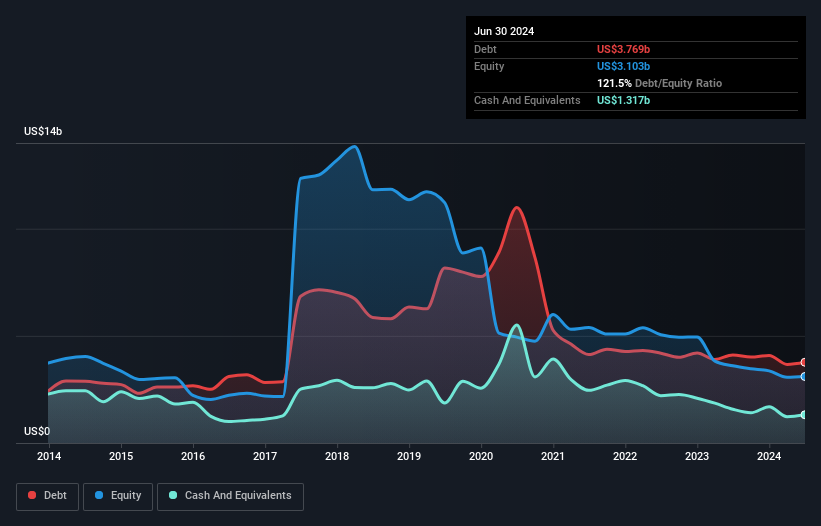Select the 2020 x-axis label
The image size is (821, 526).
(481, 456)
